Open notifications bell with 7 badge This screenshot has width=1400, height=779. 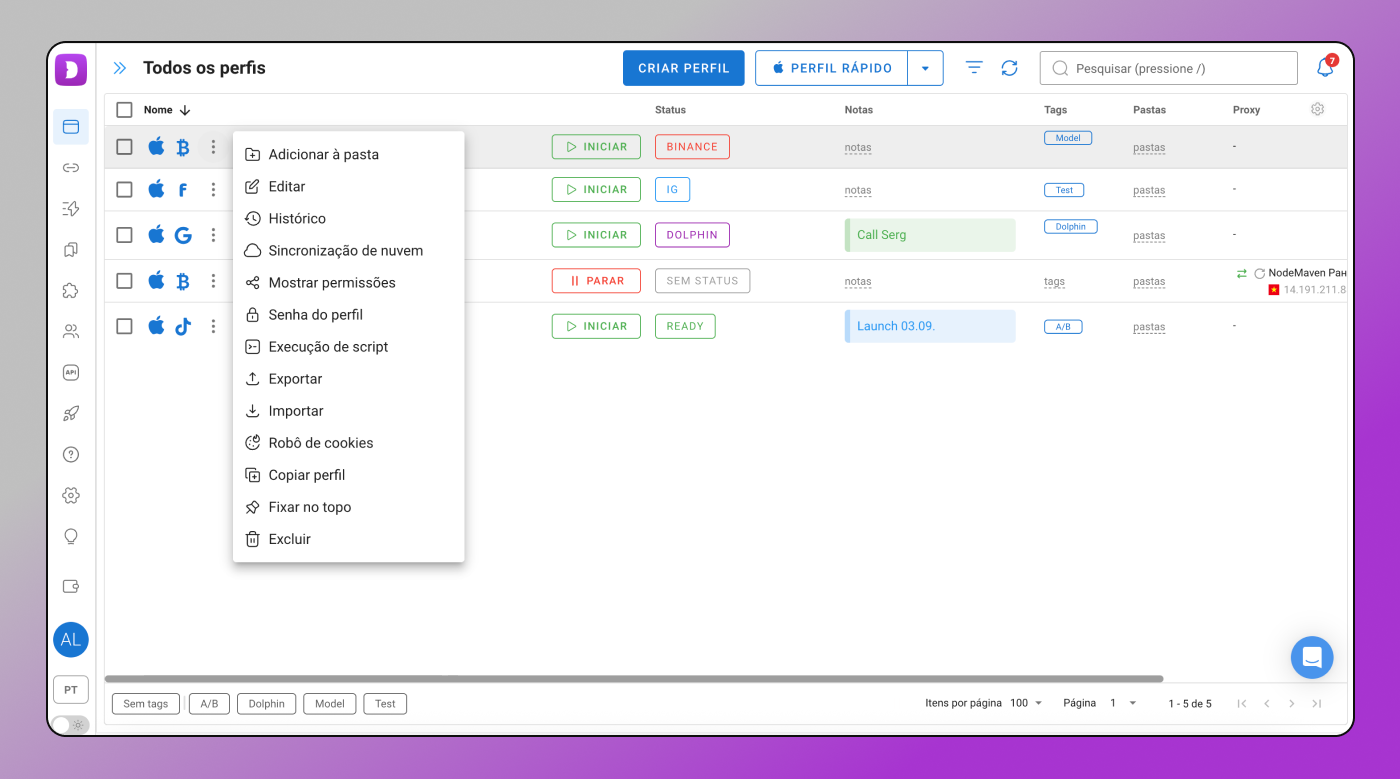1325,67
